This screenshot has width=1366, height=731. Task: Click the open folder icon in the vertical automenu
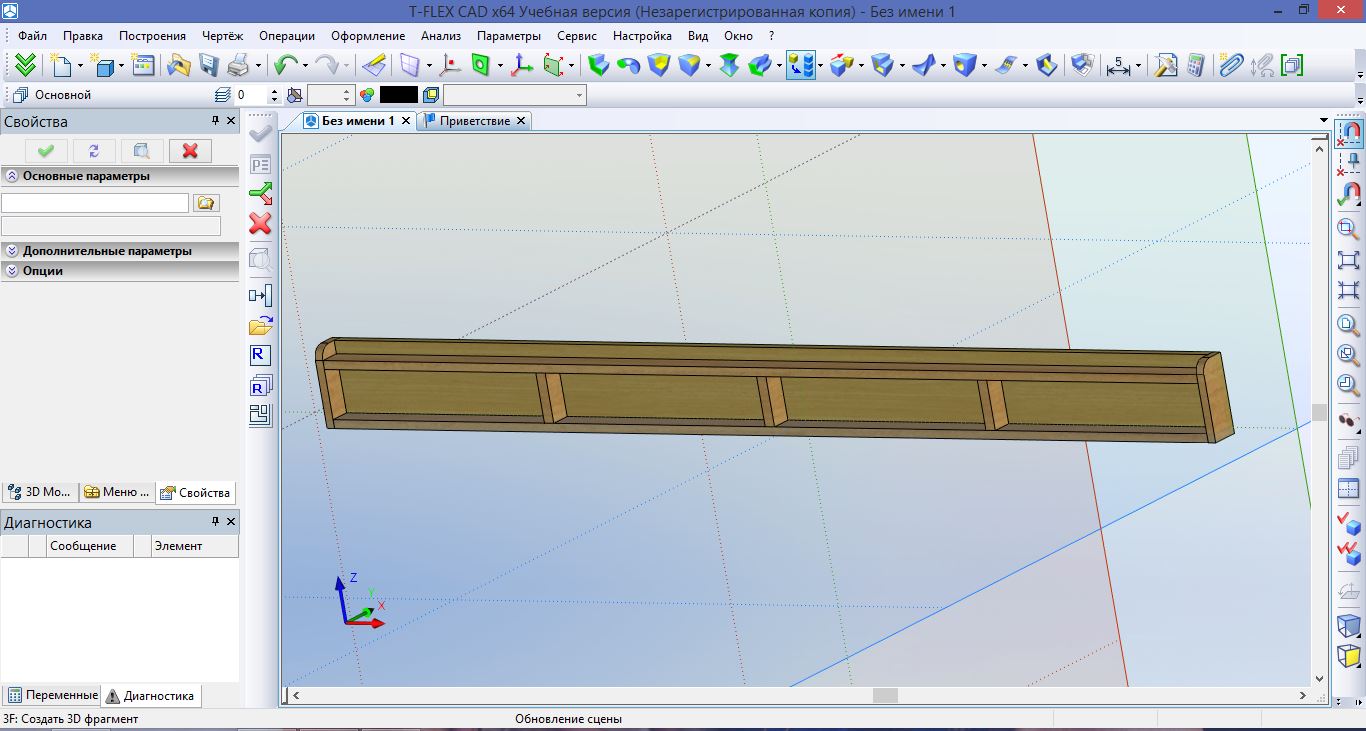(x=260, y=325)
